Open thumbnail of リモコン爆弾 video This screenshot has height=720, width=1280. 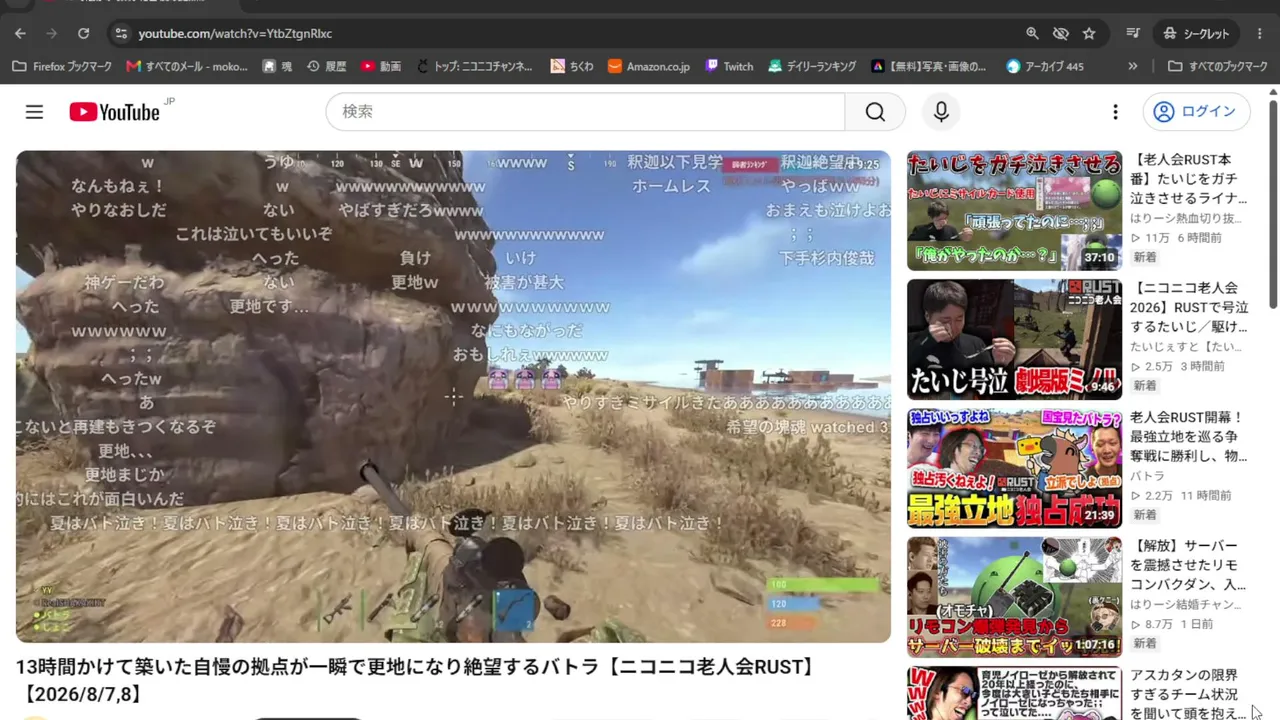pos(1014,597)
